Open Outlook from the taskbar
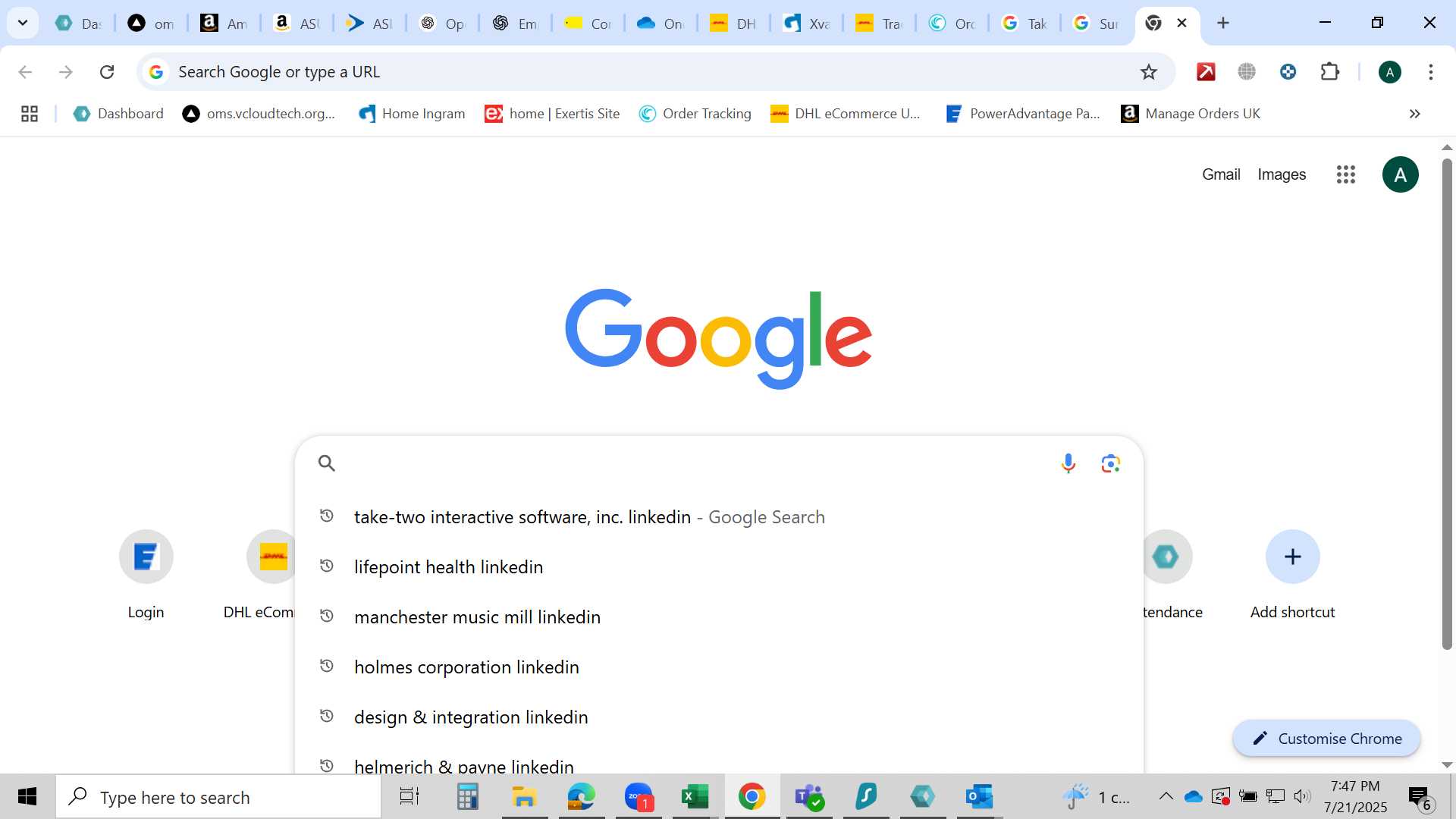Viewport: 1456px width, 819px height. click(x=979, y=797)
